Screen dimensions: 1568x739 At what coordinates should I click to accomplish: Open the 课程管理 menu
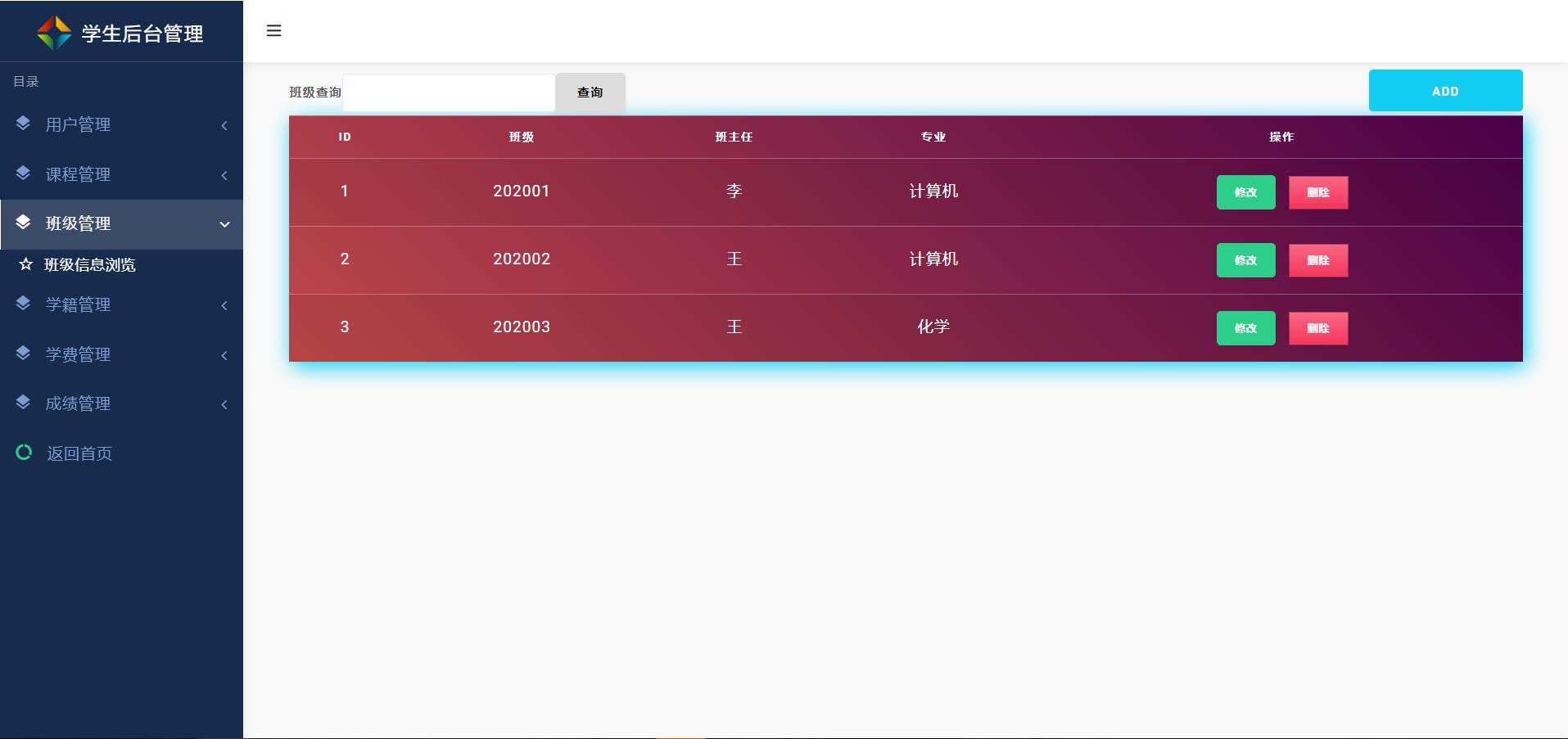click(x=121, y=174)
